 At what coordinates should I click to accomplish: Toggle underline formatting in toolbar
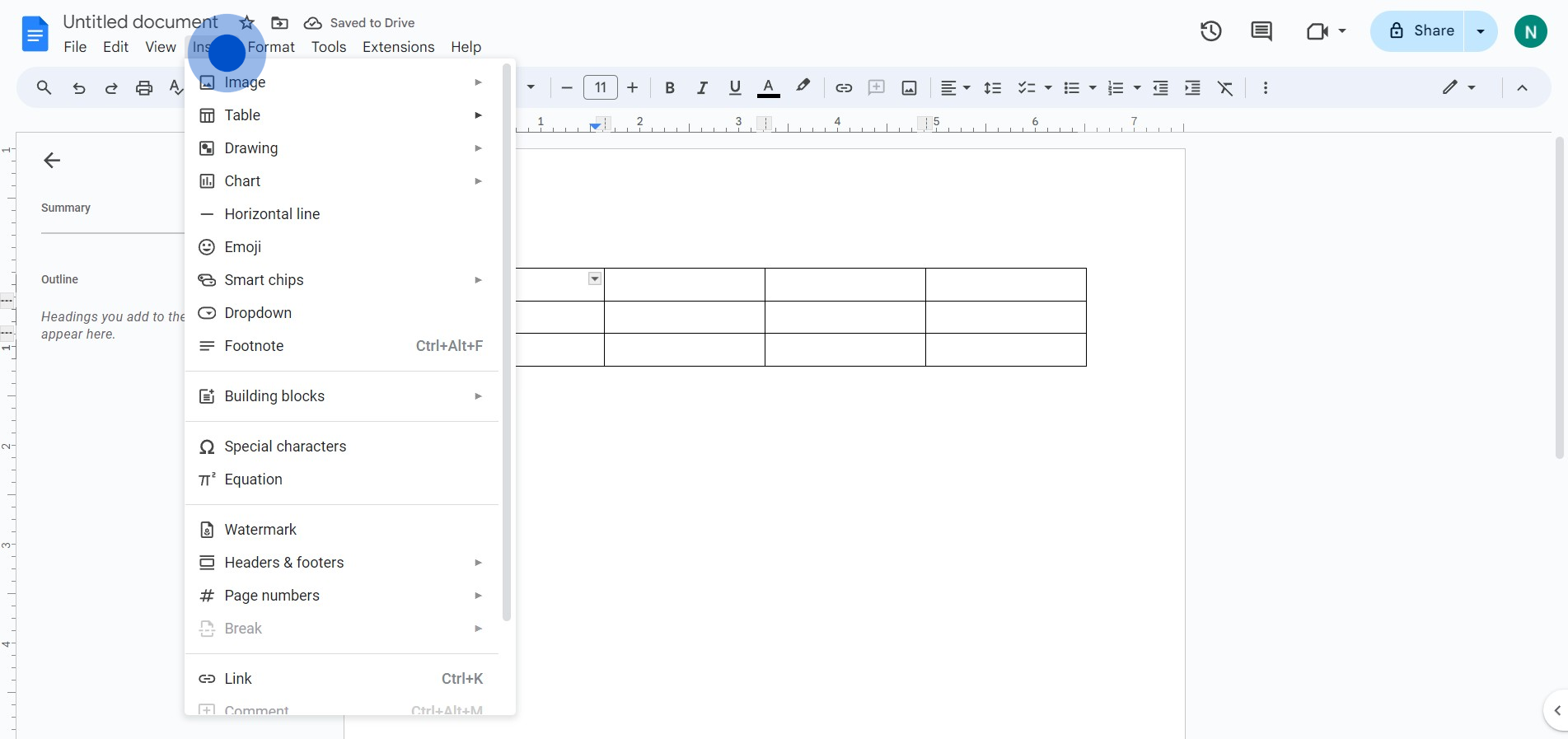(735, 88)
